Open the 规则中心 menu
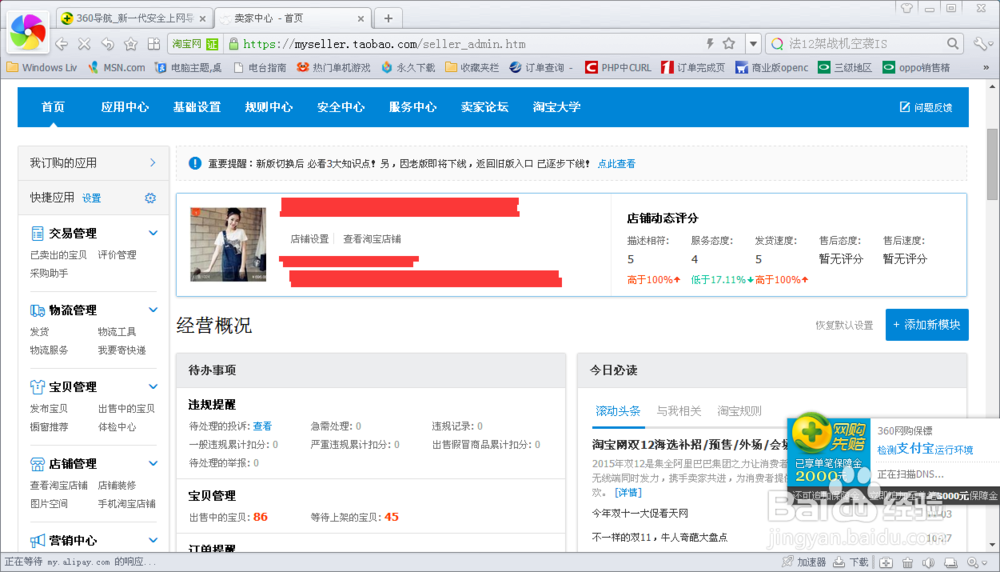1000x572 pixels. 269,107
